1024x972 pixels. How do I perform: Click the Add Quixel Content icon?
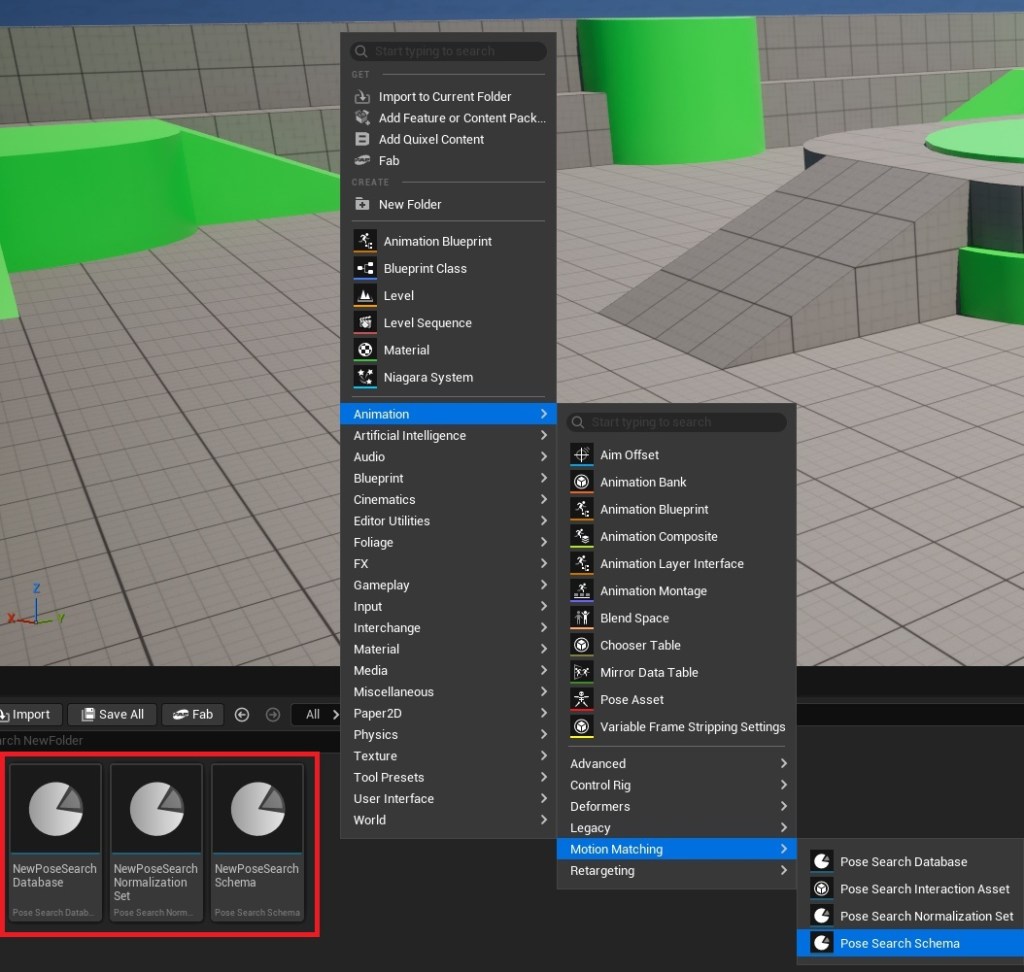[x=362, y=140]
